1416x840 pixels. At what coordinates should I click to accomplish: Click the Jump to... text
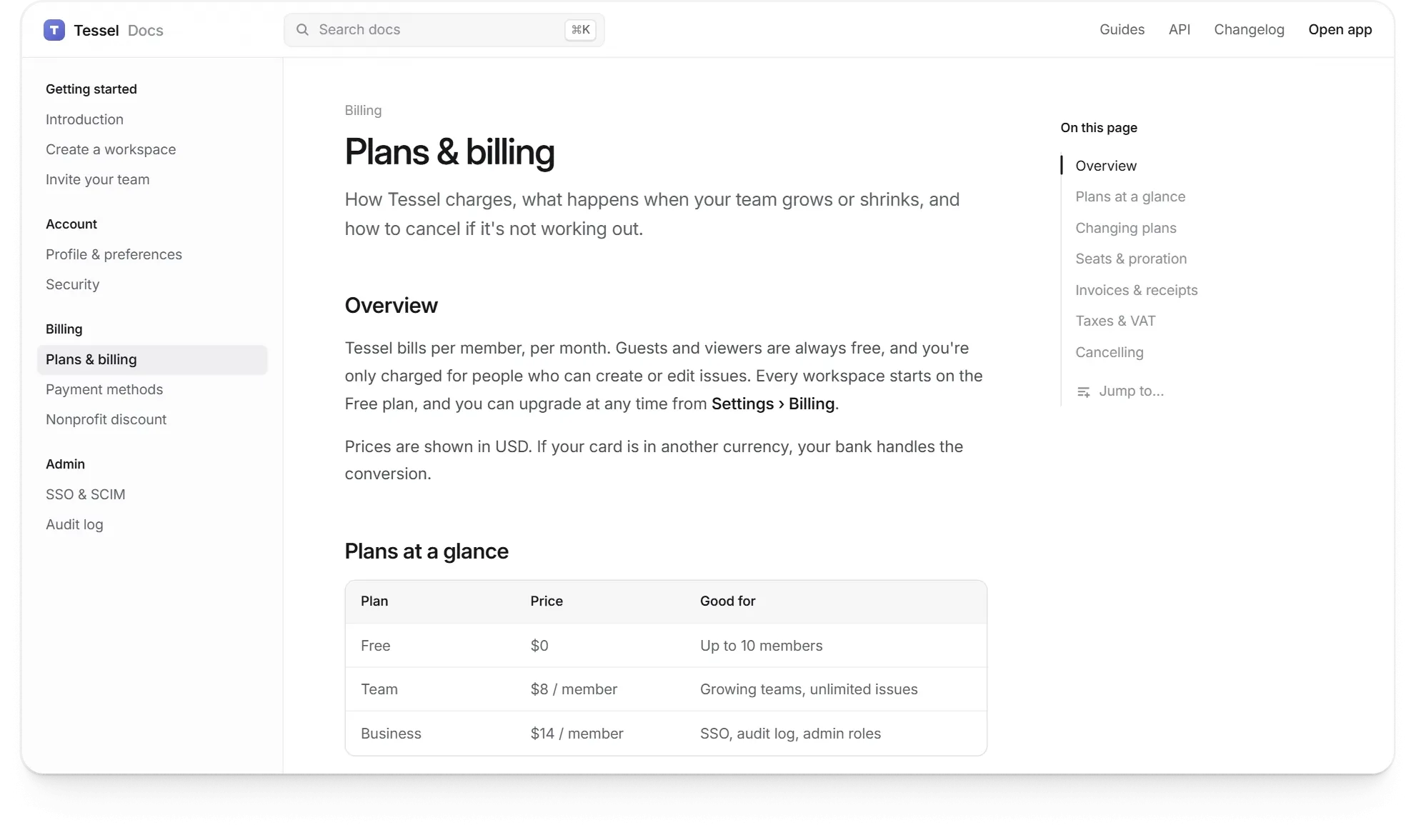[1131, 391]
